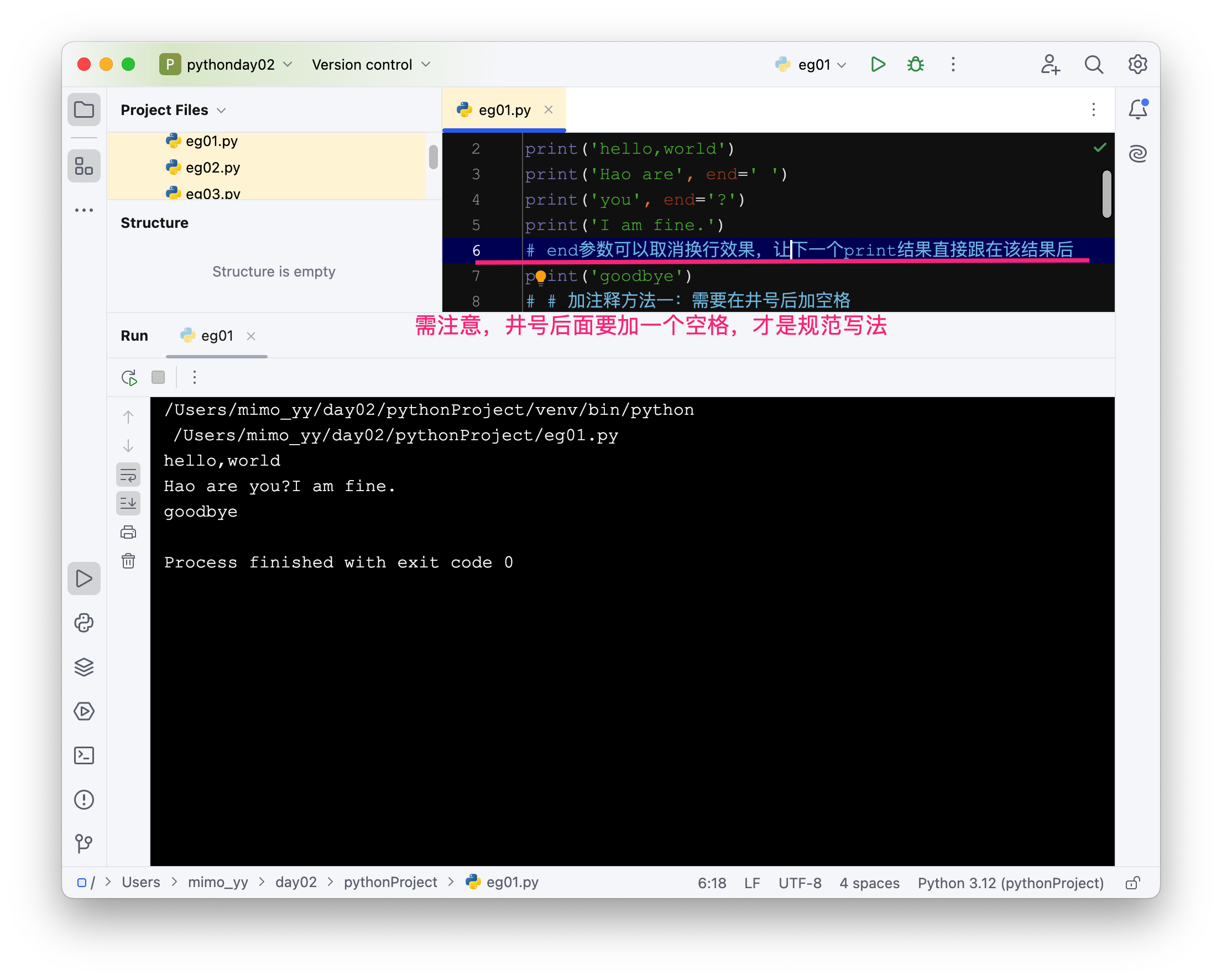
Task: Open the Notifications bell
Action: tap(1137, 109)
